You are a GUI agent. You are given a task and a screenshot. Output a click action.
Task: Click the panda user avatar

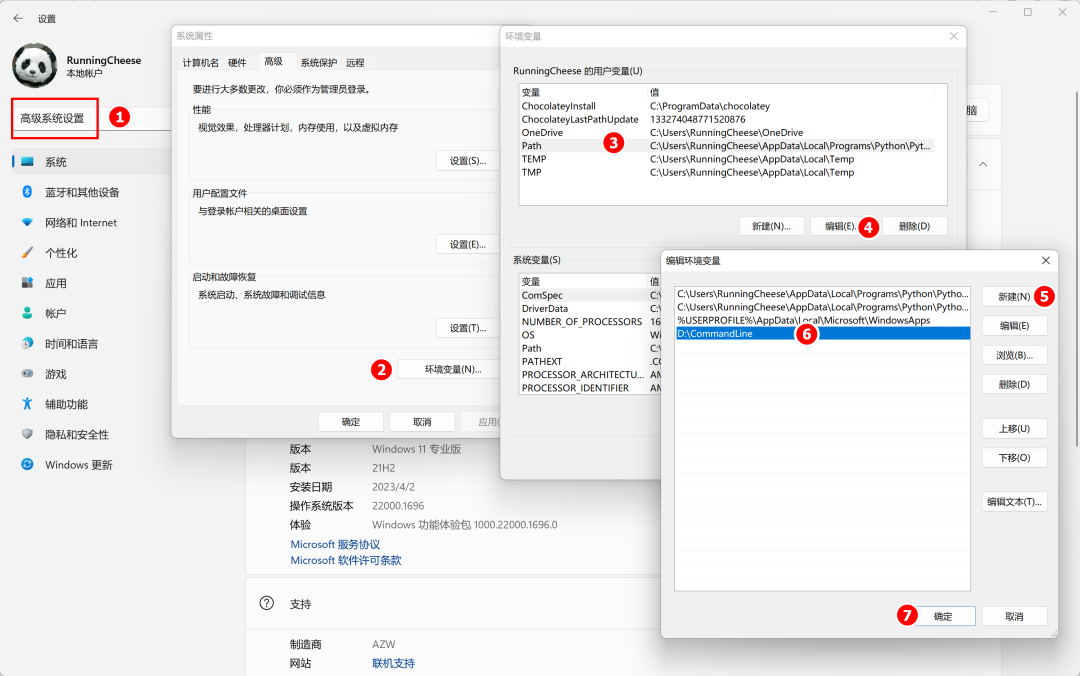point(34,66)
